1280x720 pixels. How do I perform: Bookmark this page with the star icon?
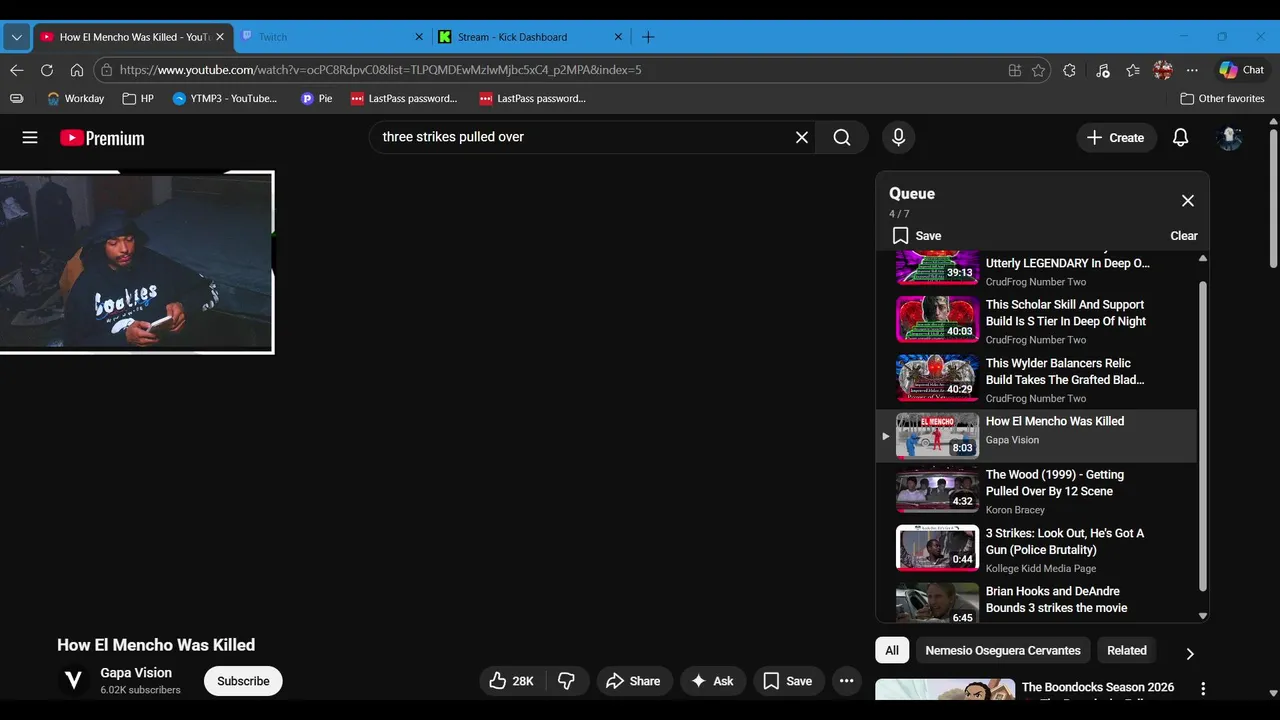(1039, 70)
